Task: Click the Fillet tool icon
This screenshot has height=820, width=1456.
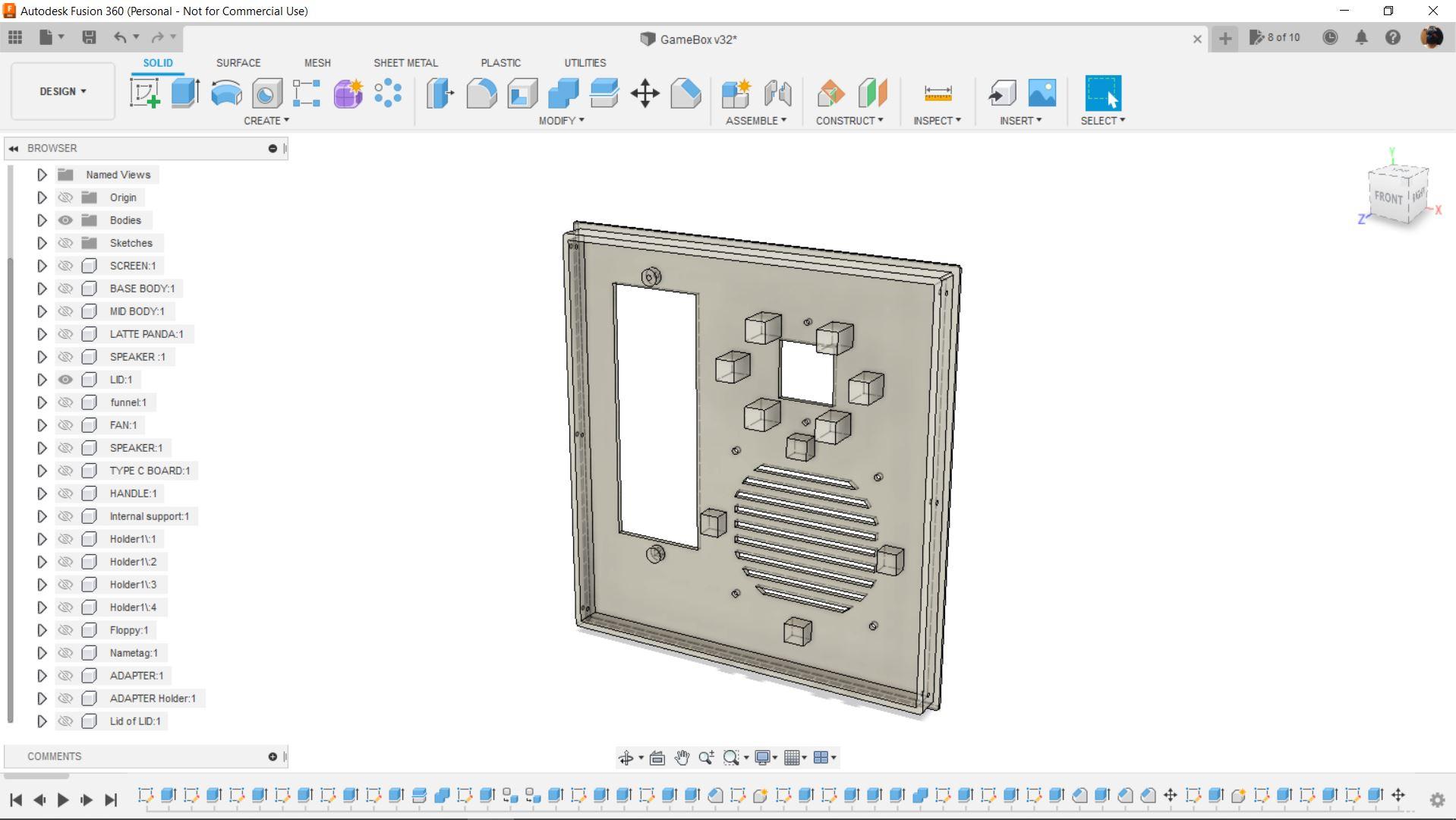Action: pyautogui.click(x=481, y=93)
